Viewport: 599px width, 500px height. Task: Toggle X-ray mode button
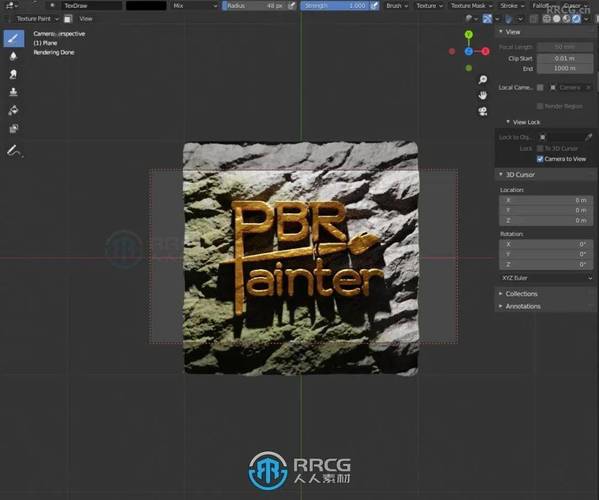(x=533, y=19)
